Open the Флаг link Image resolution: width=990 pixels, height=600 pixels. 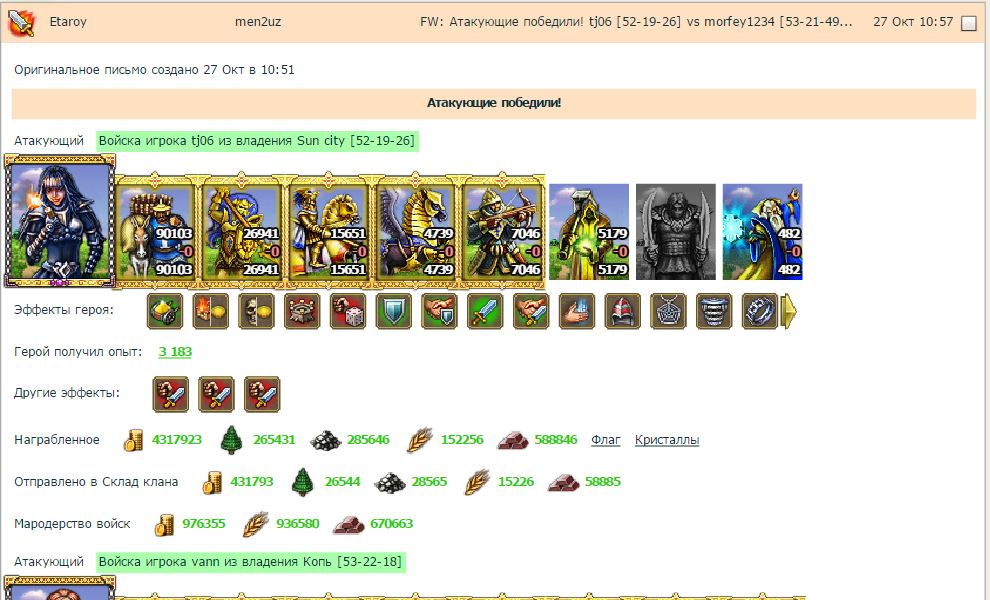pos(605,440)
